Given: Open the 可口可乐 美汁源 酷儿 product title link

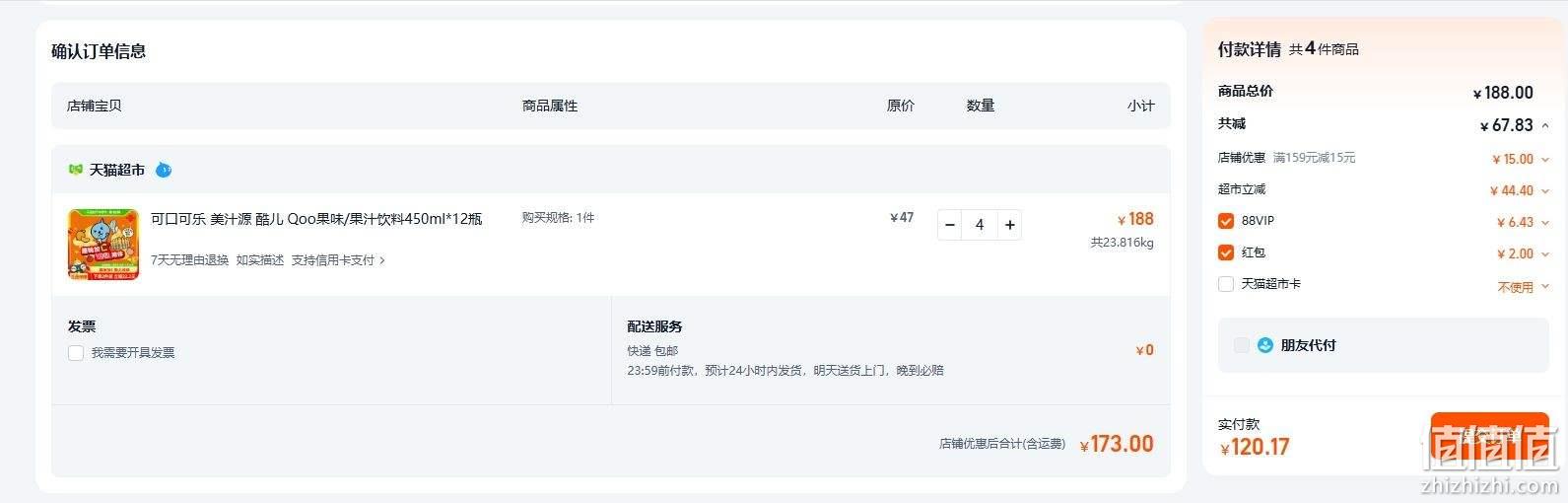Looking at the screenshot, I should [316, 219].
